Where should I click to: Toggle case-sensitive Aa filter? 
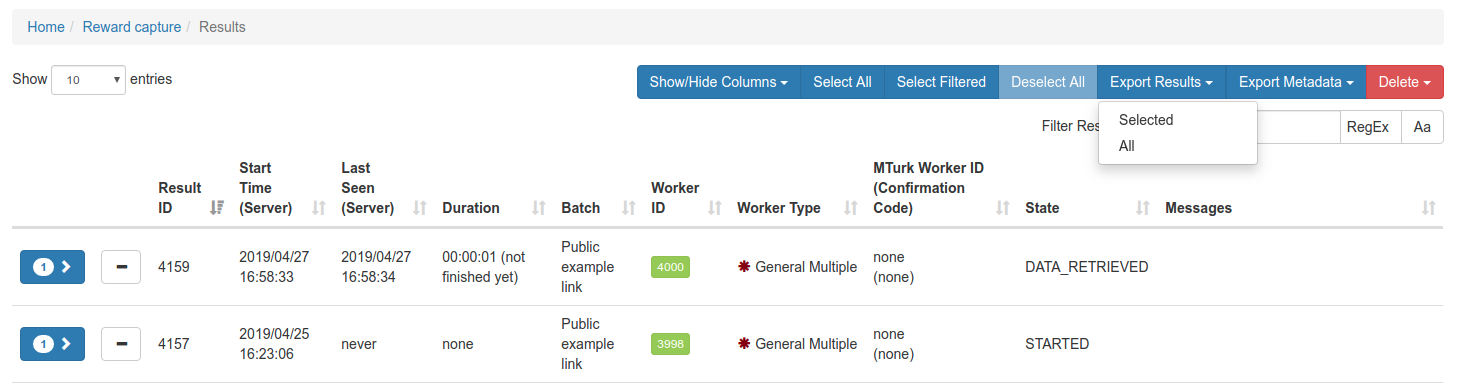pos(1422,127)
